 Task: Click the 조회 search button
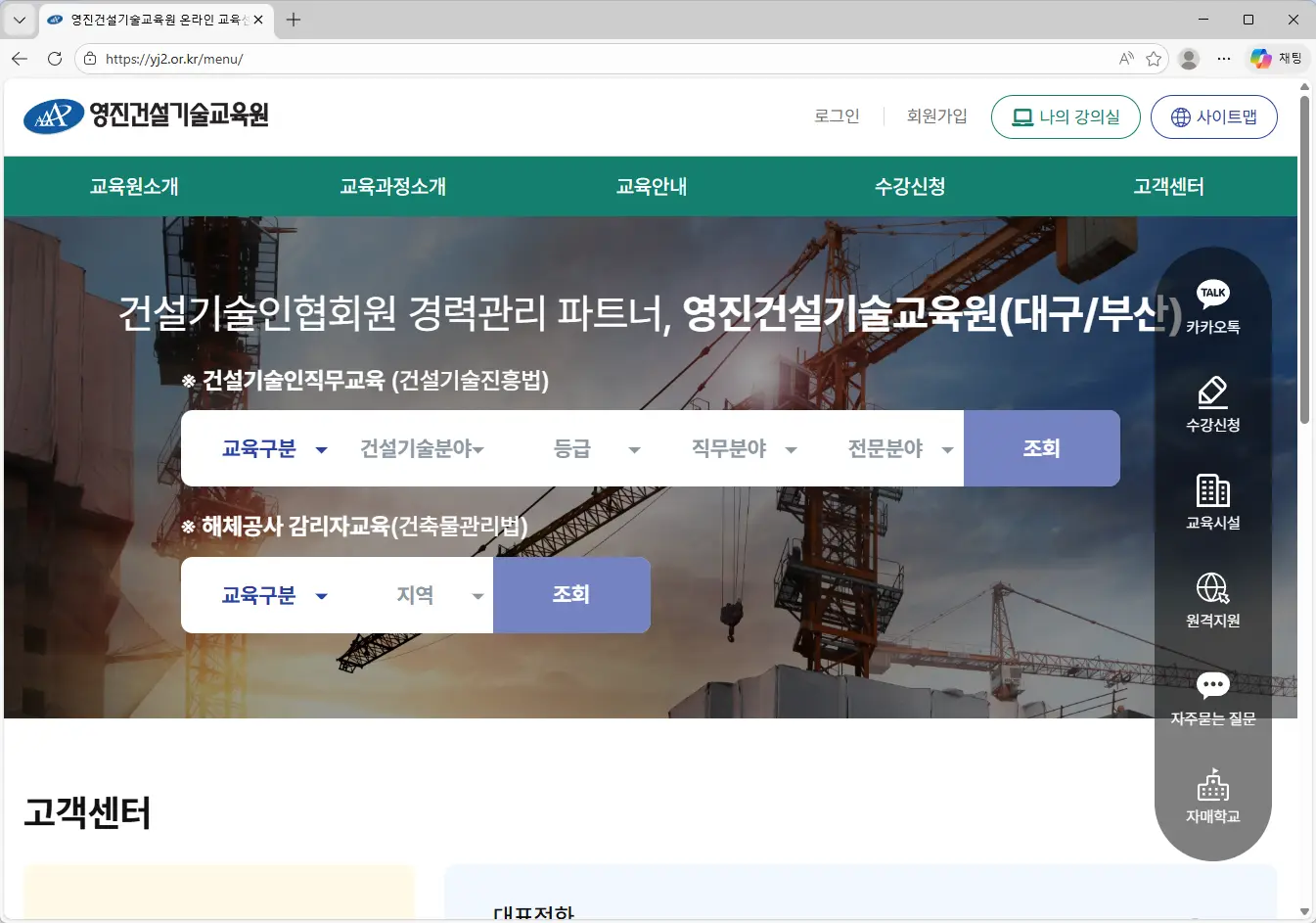coord(1041,448)
